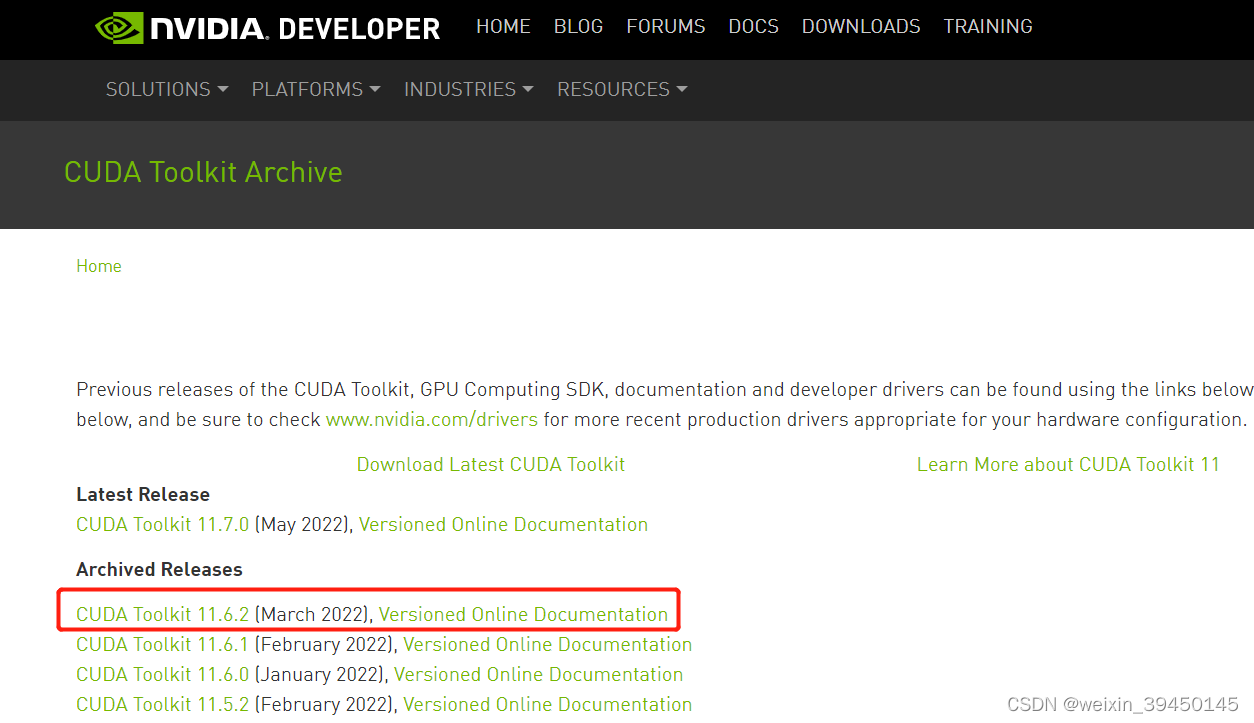Click the Archived Releases heading
This screenshot has height=723, width=1254.
point(159,570)
